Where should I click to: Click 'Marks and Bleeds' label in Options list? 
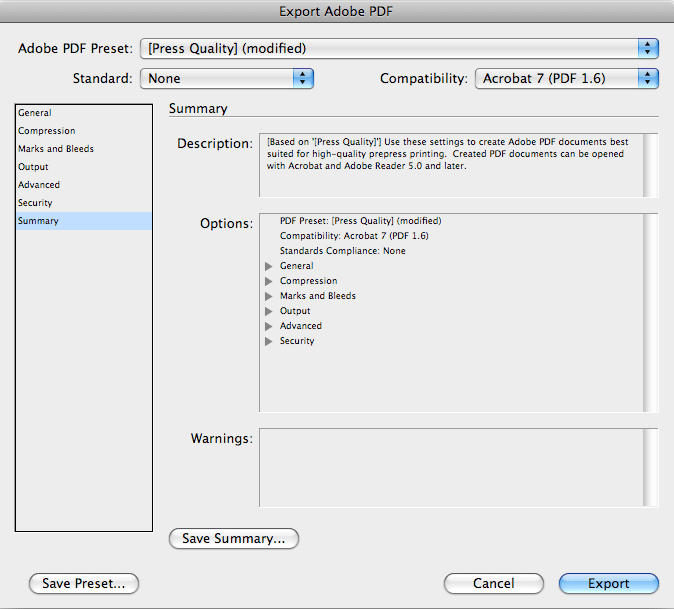(x=318, y=296)
